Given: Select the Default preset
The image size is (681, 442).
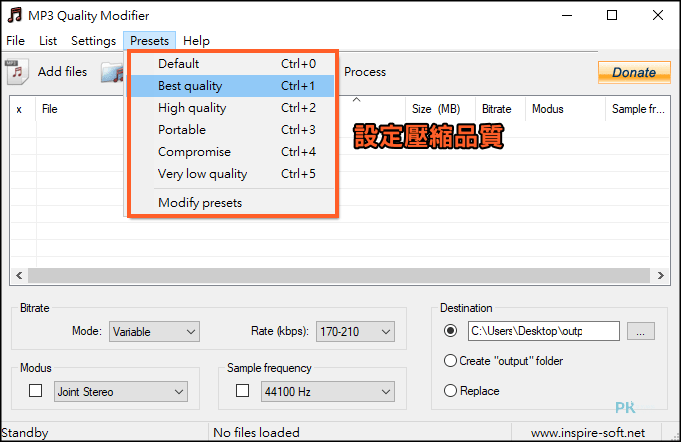Looking at the screenshot, I should 233,64.
